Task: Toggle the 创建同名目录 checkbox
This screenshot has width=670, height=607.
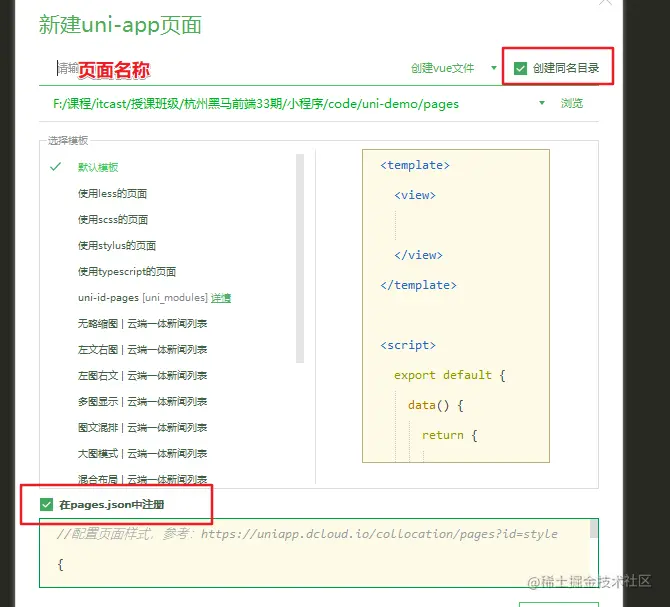Action: [x=520, y=68]
